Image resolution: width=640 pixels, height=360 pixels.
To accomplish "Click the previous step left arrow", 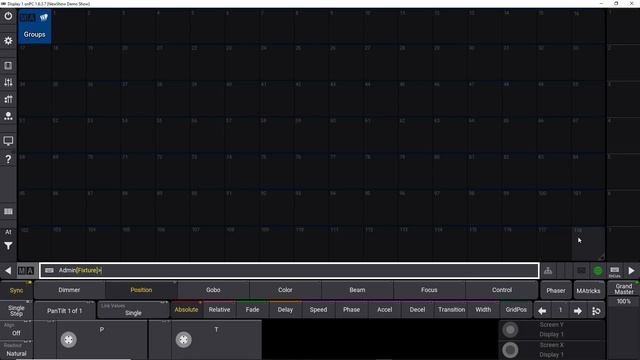I will click(542, 311).
